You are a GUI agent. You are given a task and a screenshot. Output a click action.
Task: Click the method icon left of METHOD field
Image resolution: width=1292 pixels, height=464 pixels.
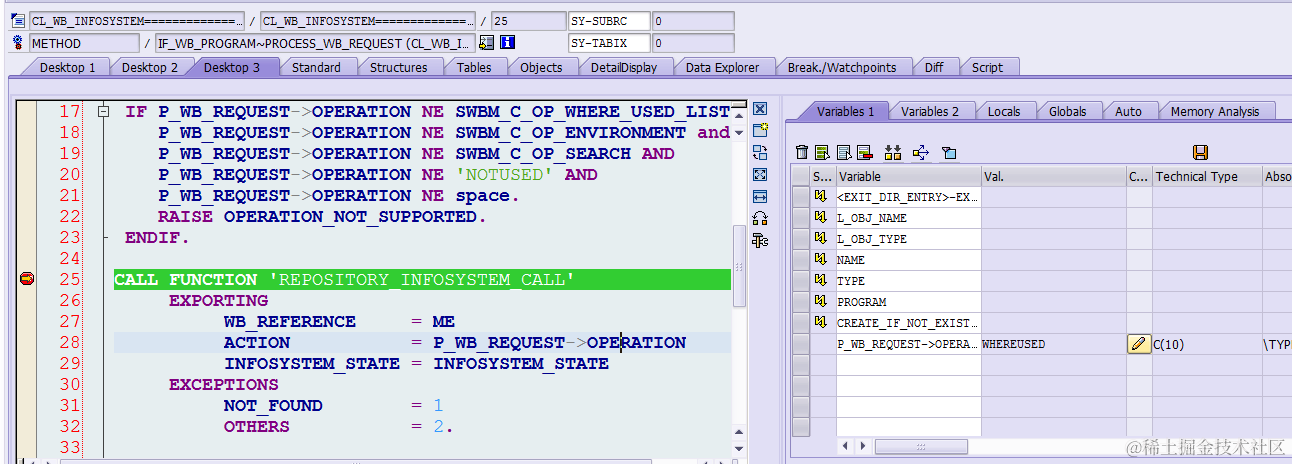20,43
